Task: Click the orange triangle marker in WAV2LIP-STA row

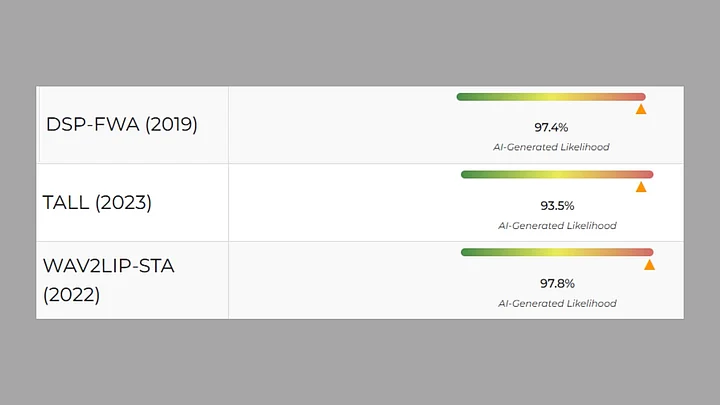Action: click(649, 265)
